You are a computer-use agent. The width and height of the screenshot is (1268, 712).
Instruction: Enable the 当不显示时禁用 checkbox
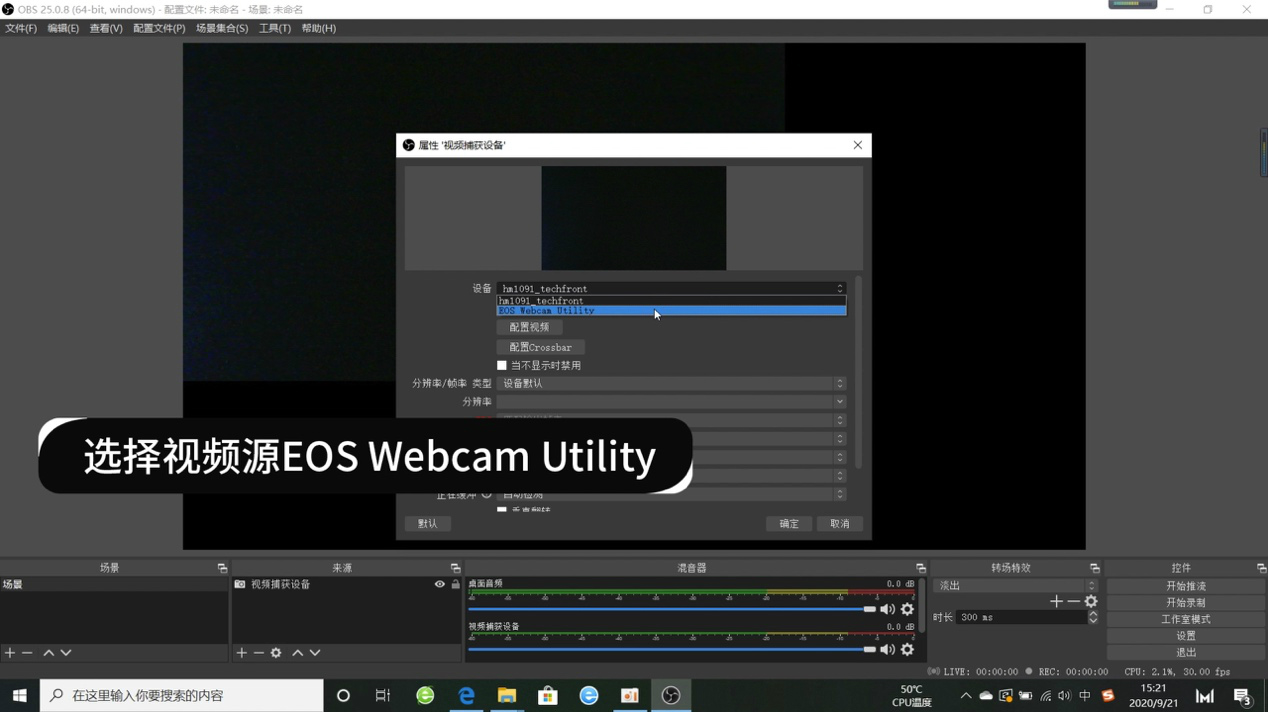click(502, 365)
